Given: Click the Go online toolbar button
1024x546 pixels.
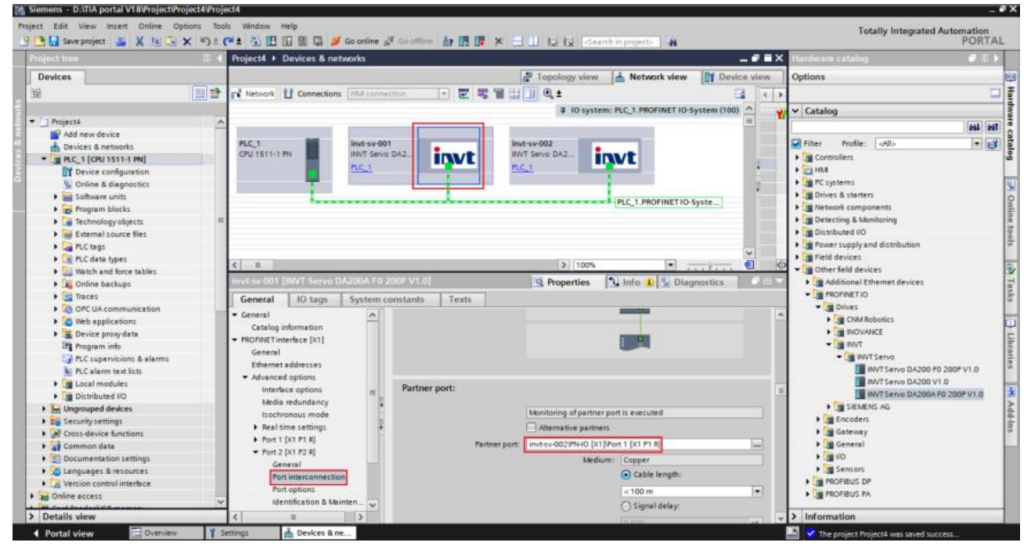Looking at the screenshot, I should pos(355,41).
